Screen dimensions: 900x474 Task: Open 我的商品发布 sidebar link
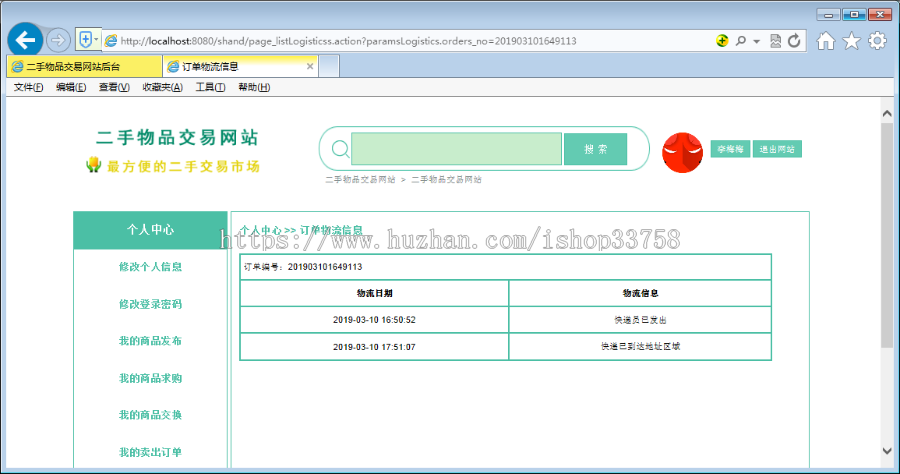pyautogui.click(x=150, y=341)
